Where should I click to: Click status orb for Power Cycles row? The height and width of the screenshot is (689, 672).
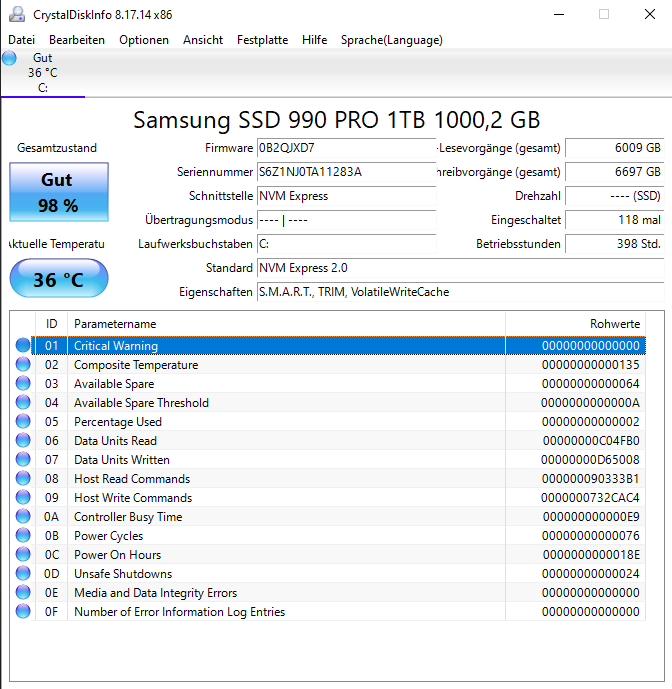[23, 535]
